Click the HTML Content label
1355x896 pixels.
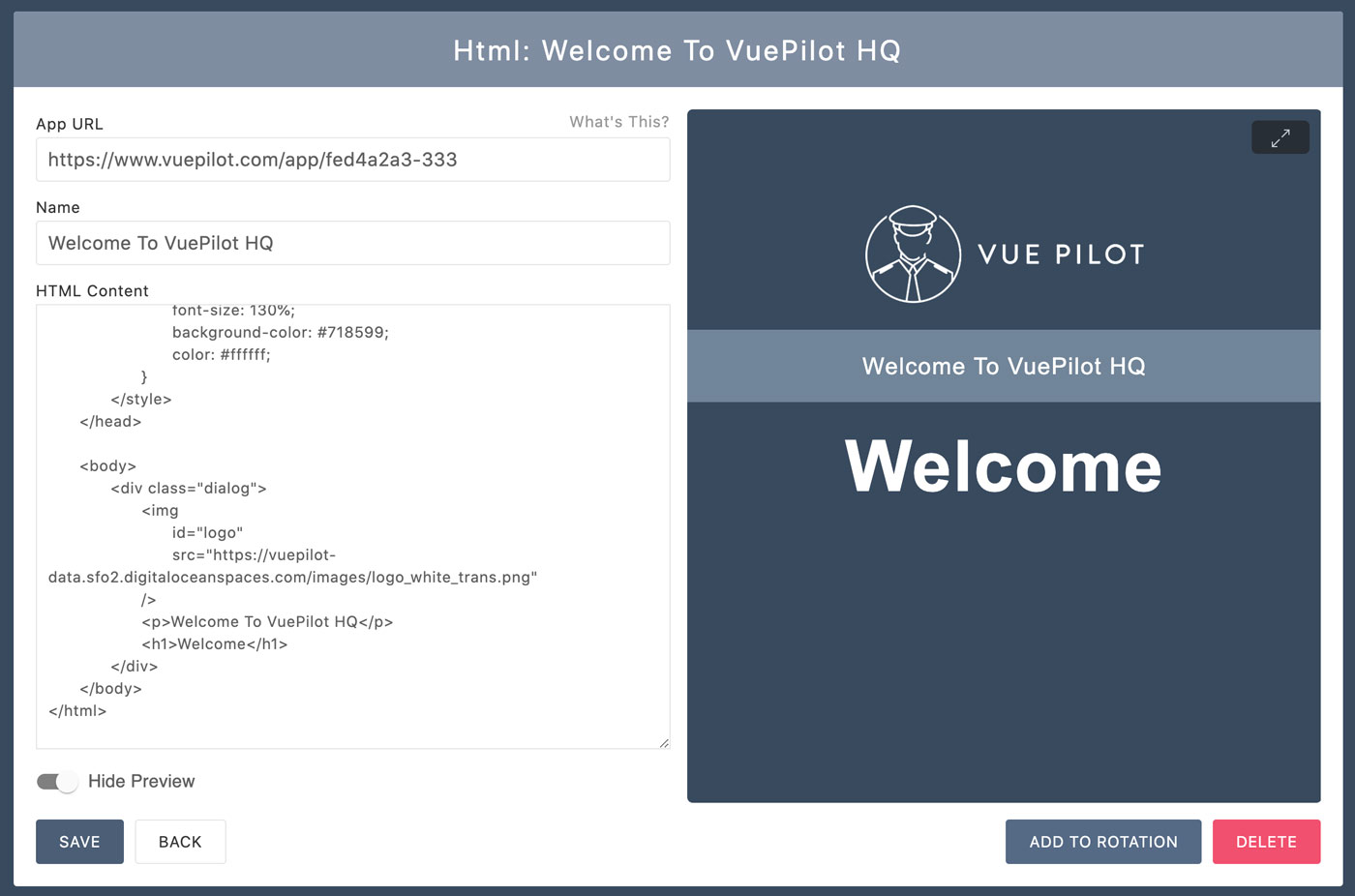pyautogui.click(x=92, y=290)
